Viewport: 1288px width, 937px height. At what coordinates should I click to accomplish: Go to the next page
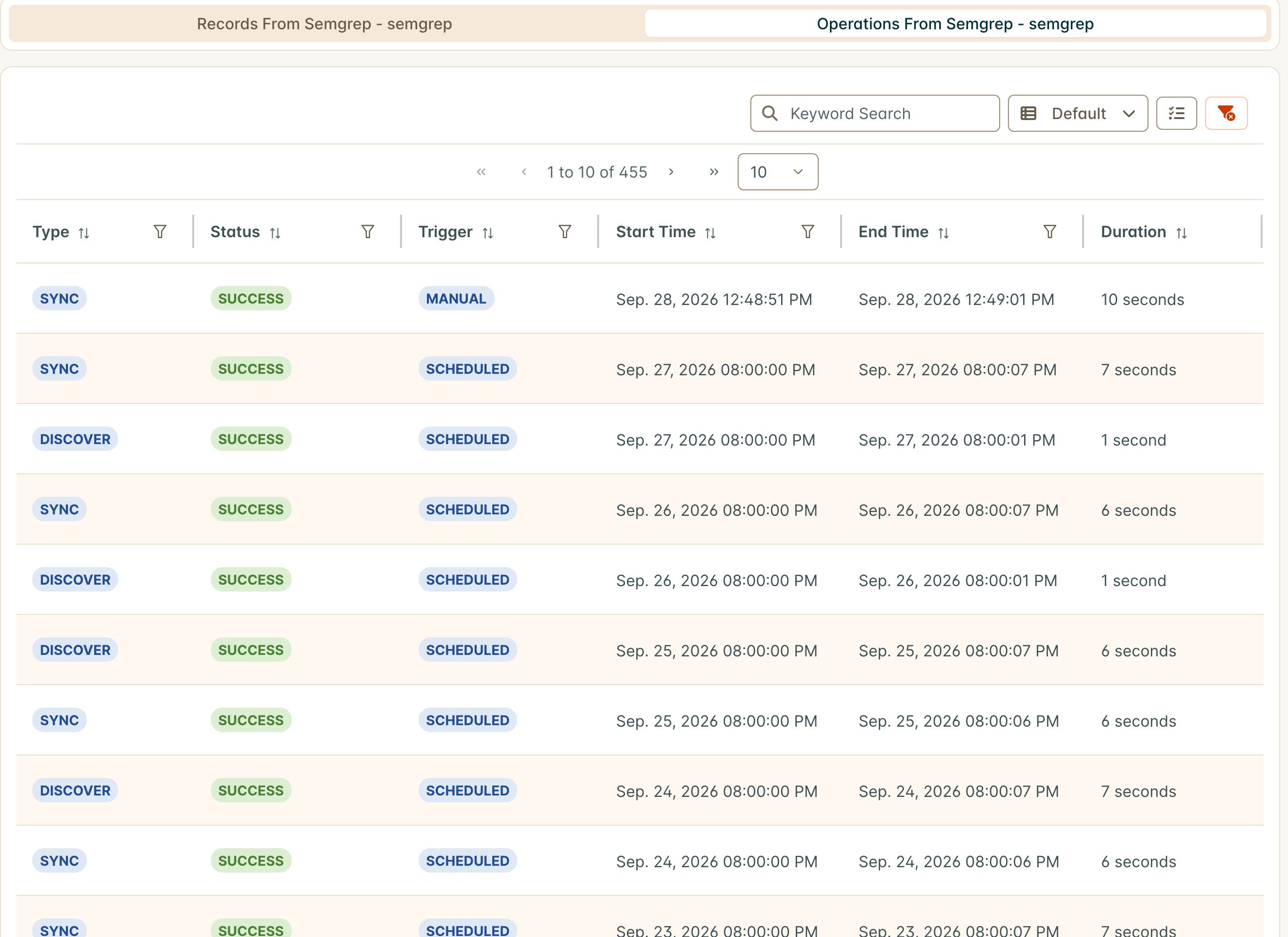[x=671, y=172]
